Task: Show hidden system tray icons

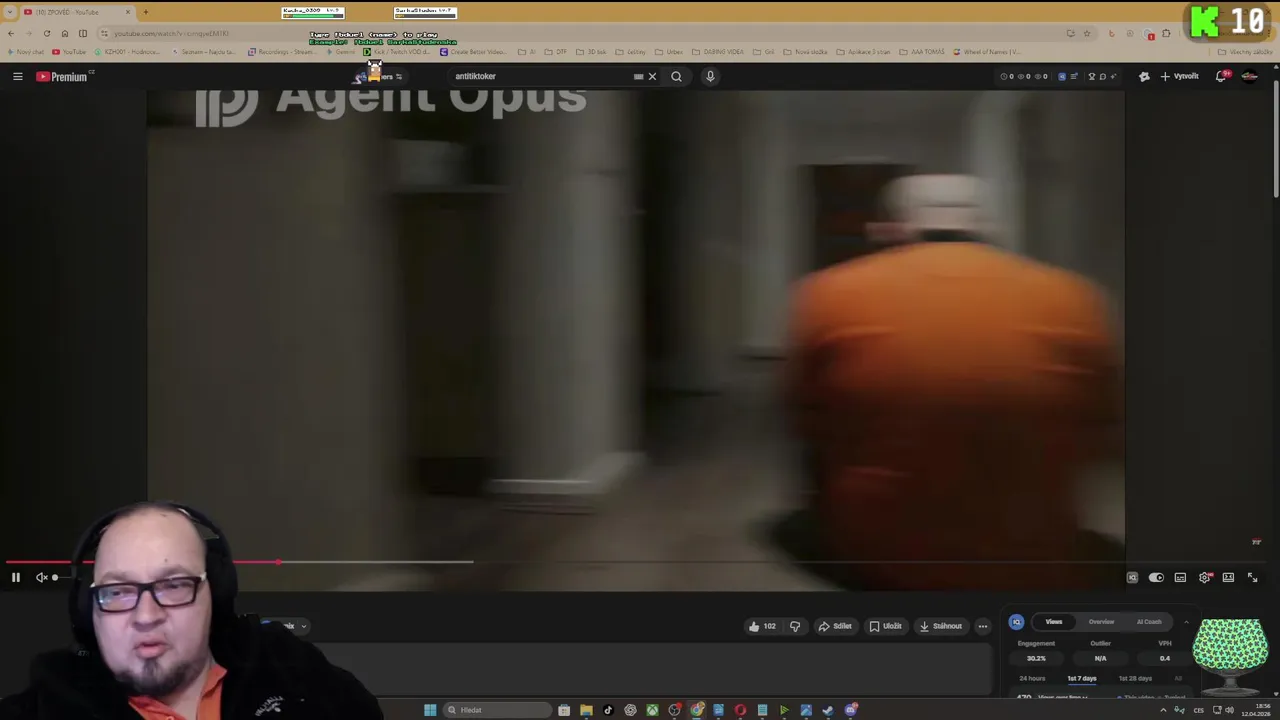Action: (x=1163, y=710)
